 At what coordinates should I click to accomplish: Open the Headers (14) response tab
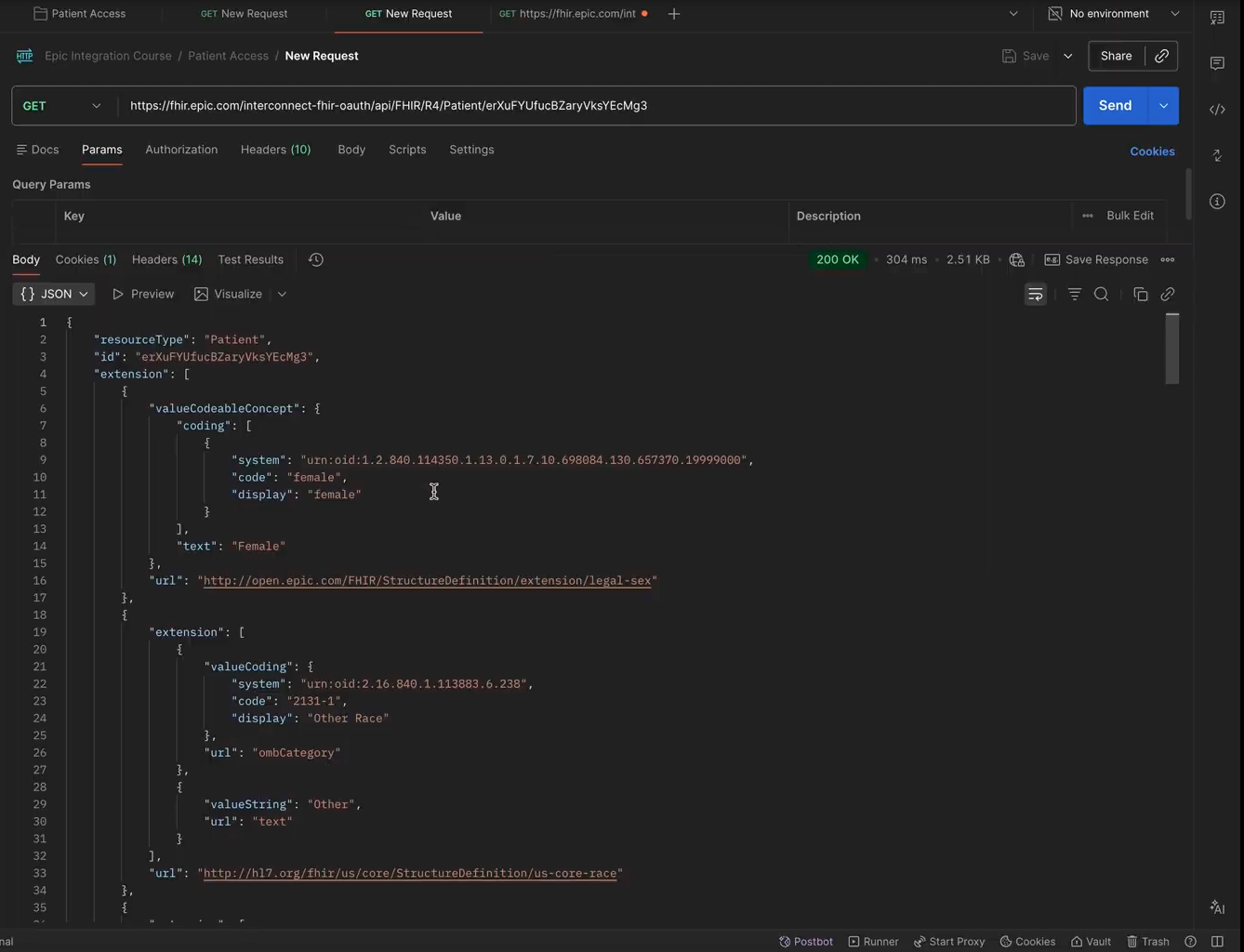tap(166, 260)
